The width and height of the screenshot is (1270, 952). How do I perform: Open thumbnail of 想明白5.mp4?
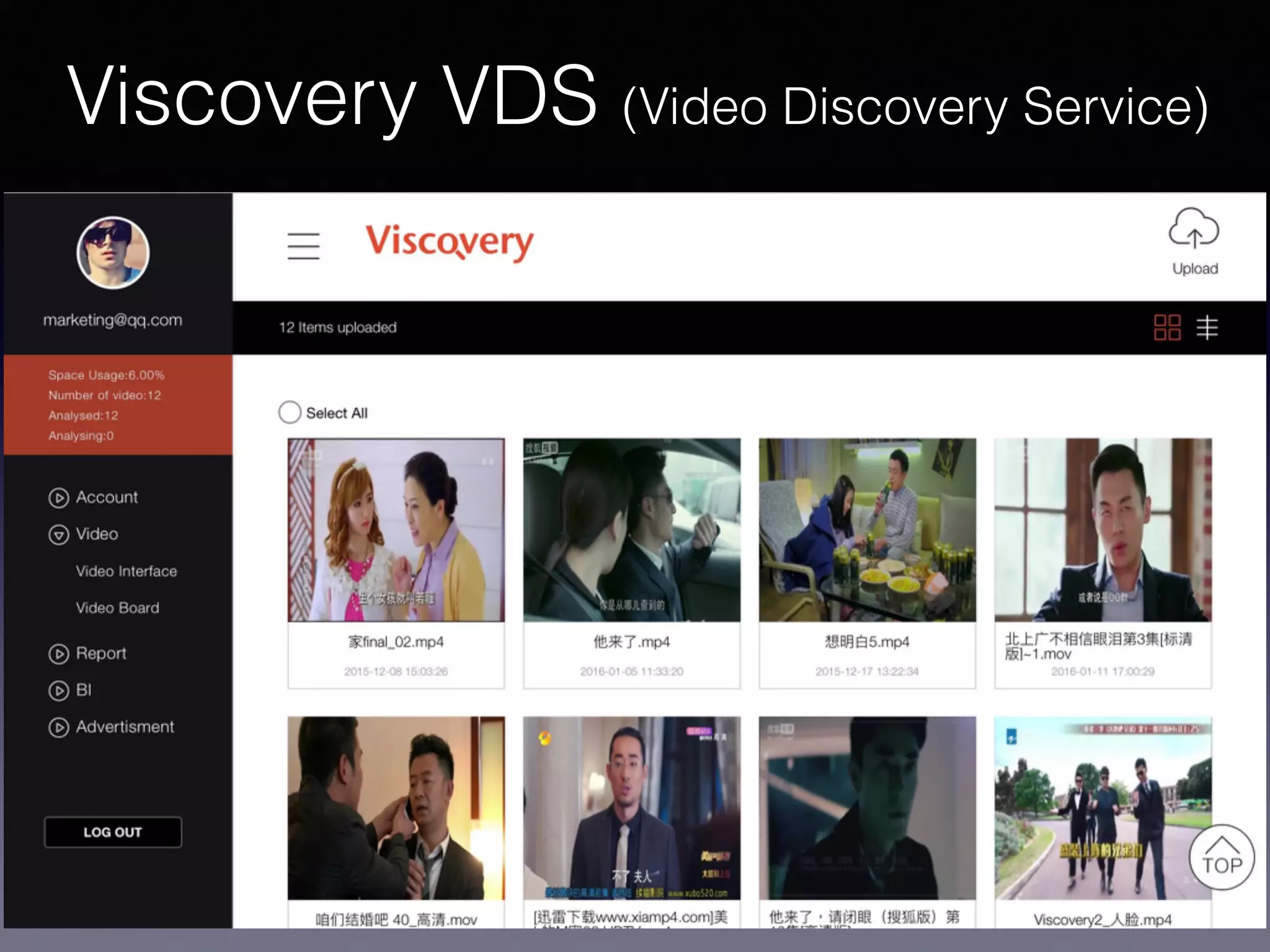point(868,530)
